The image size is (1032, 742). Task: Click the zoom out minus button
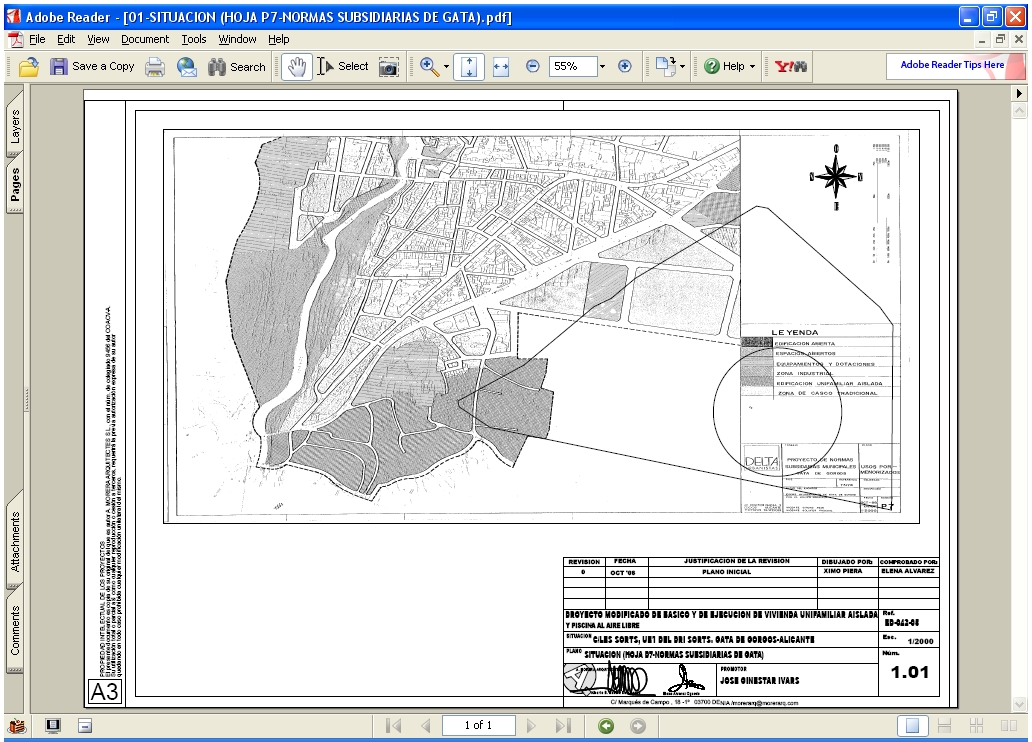pyautogui.click(x=532, y=67)
